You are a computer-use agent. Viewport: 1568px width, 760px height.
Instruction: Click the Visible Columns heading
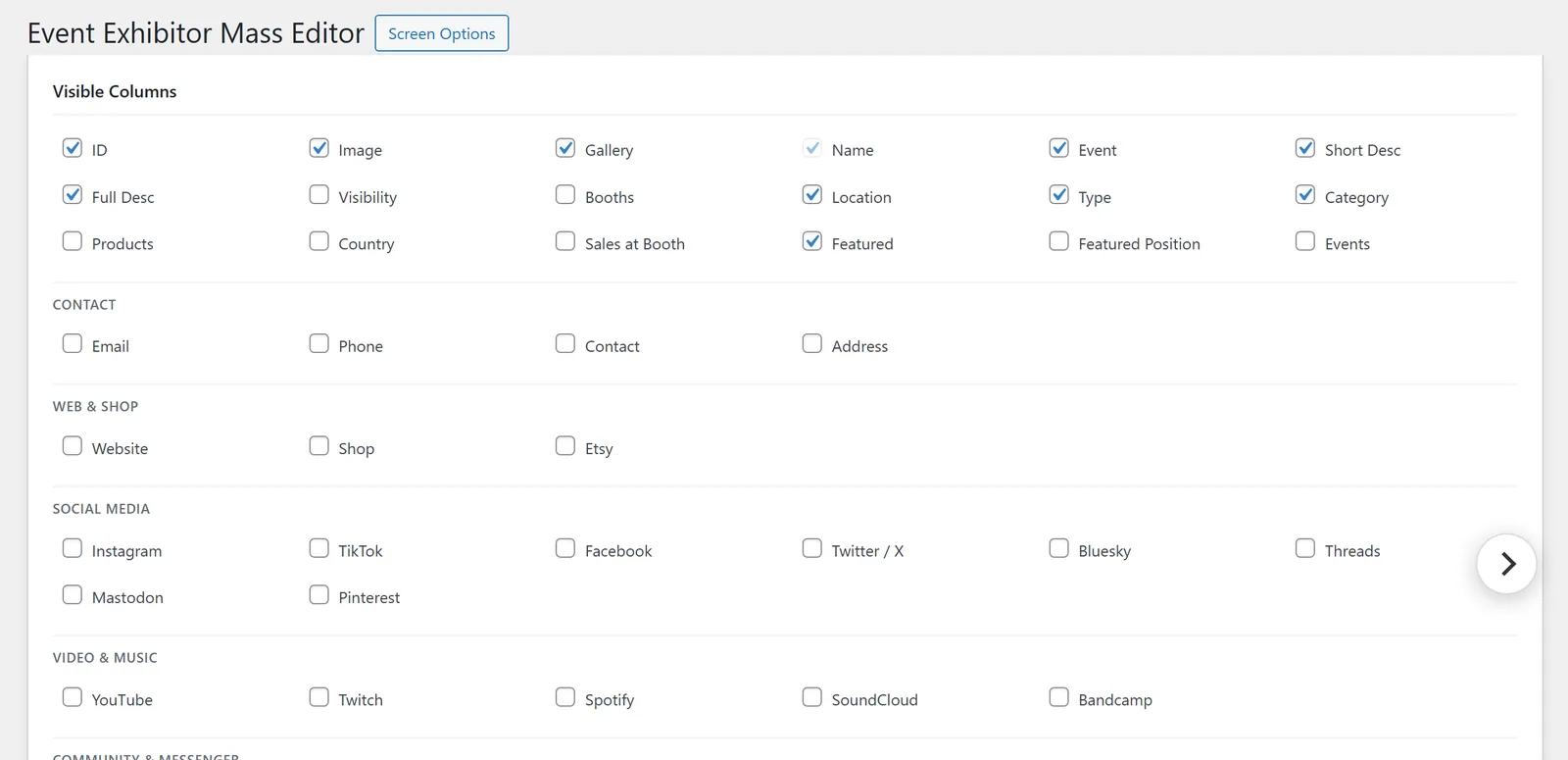(x=115, y=91)
